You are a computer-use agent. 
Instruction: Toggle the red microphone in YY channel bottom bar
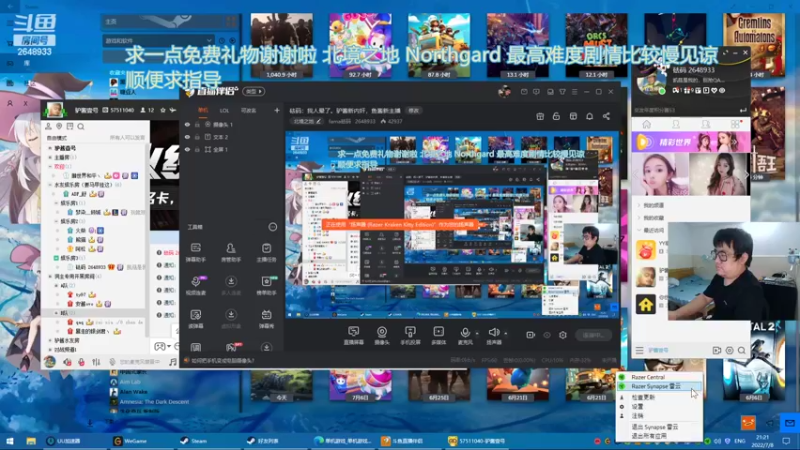[81, 362]
